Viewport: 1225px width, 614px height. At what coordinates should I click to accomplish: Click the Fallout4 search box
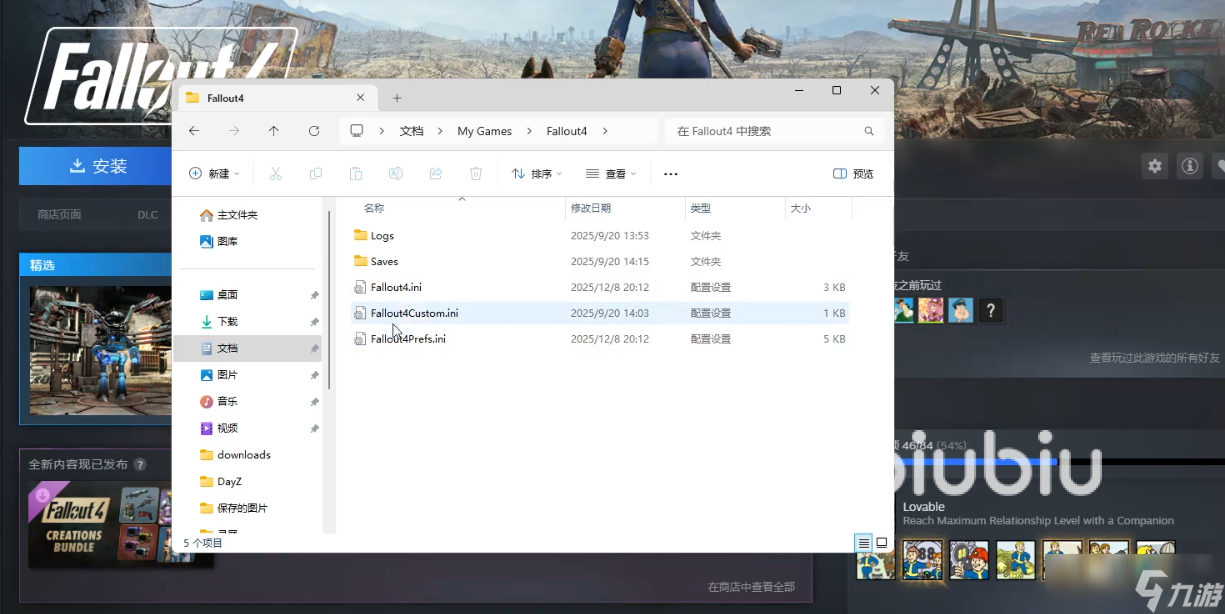(765, 131)
